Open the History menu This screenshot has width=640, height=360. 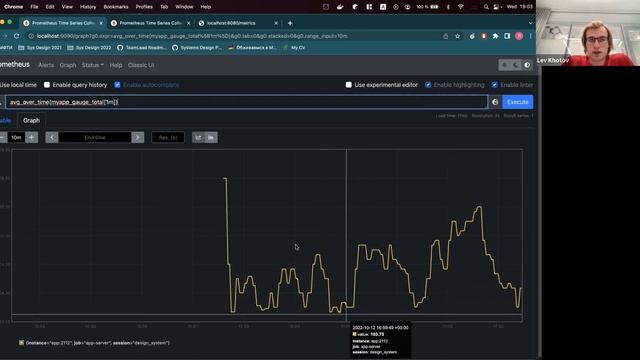coord(88,7)
